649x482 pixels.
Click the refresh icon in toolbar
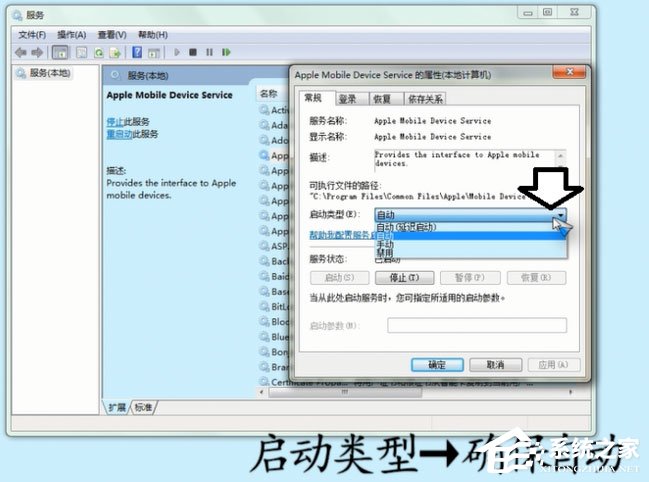pyautogui.click(x=100, y=52)
